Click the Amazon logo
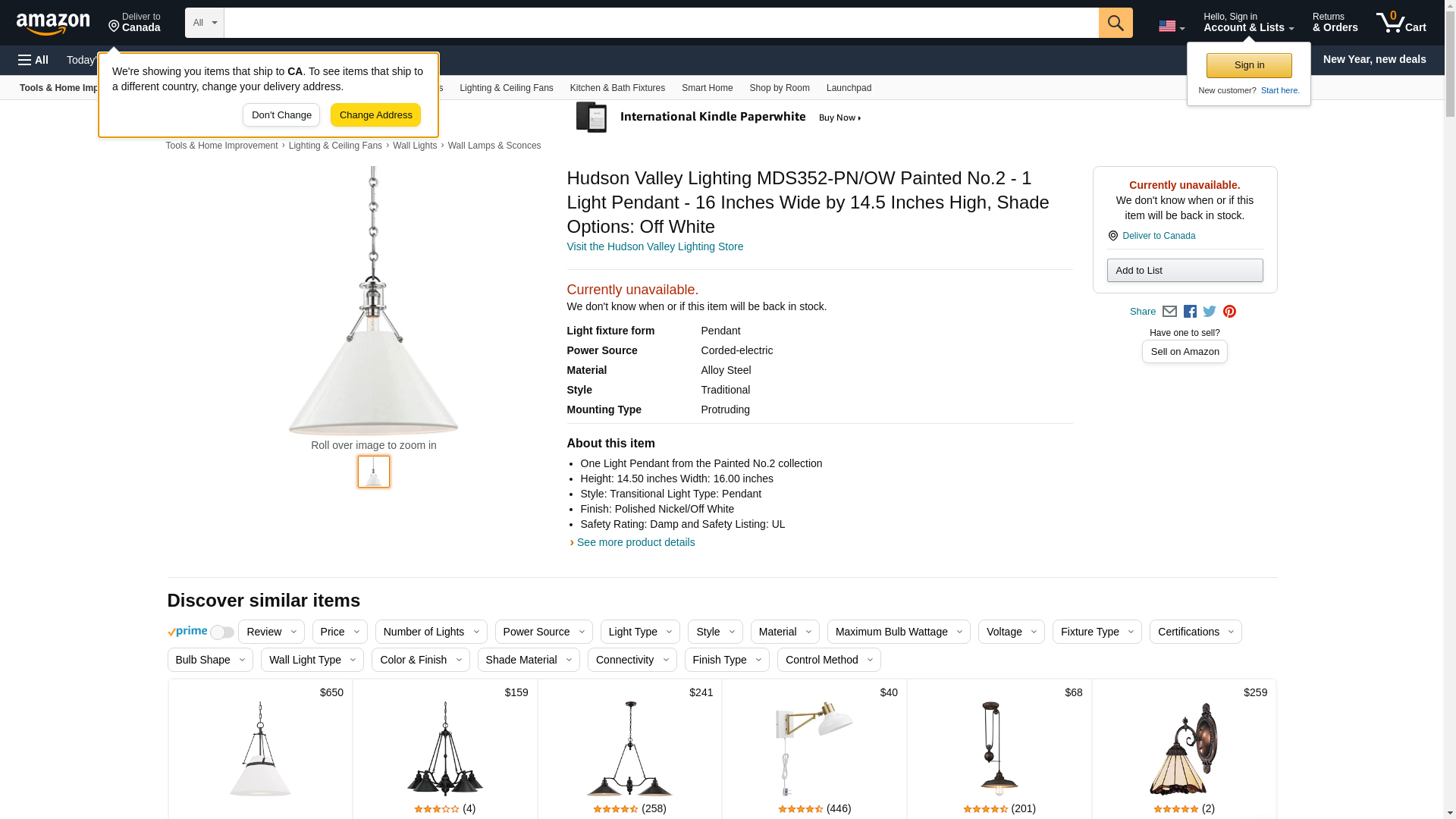Image resolution: width=1456 pixels, height=819 pixels. [x=53, y=24]
